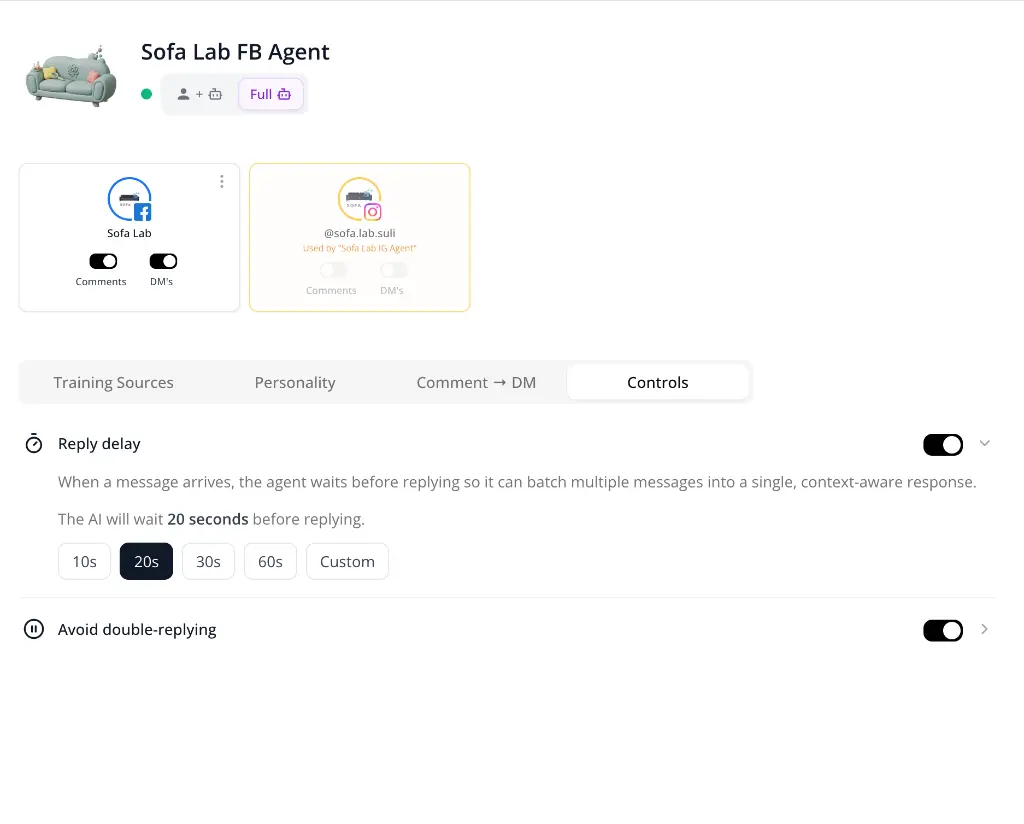
Task: Disable DM's on the Facebook card
Action: (163, 260)
